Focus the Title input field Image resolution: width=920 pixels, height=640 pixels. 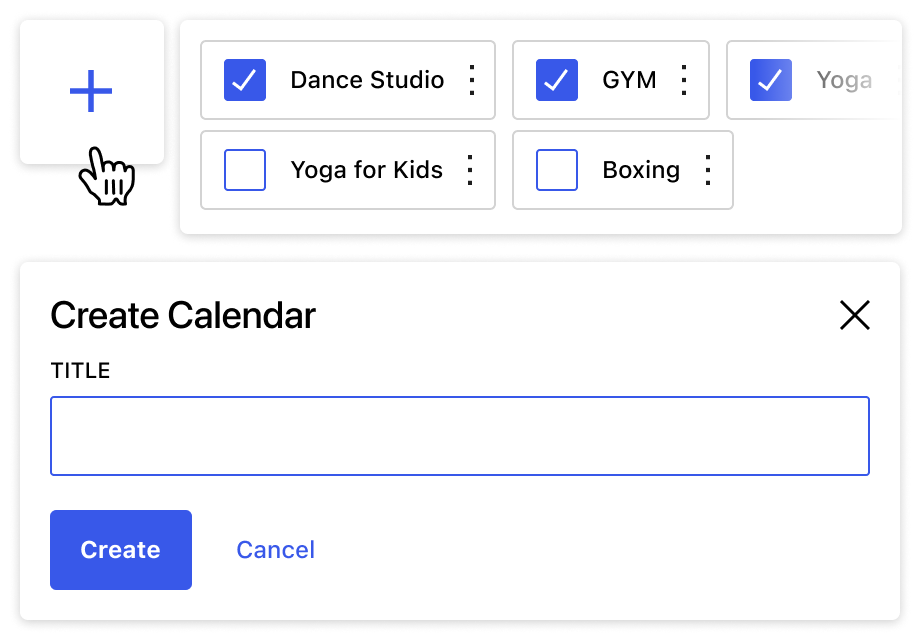pyautogui.click(x=460, y=436)
